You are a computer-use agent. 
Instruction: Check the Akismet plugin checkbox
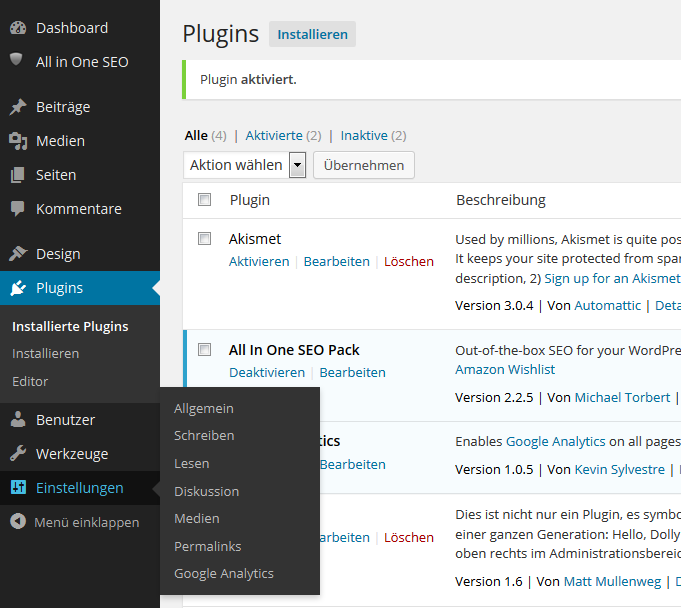click(x=204, y=238)
